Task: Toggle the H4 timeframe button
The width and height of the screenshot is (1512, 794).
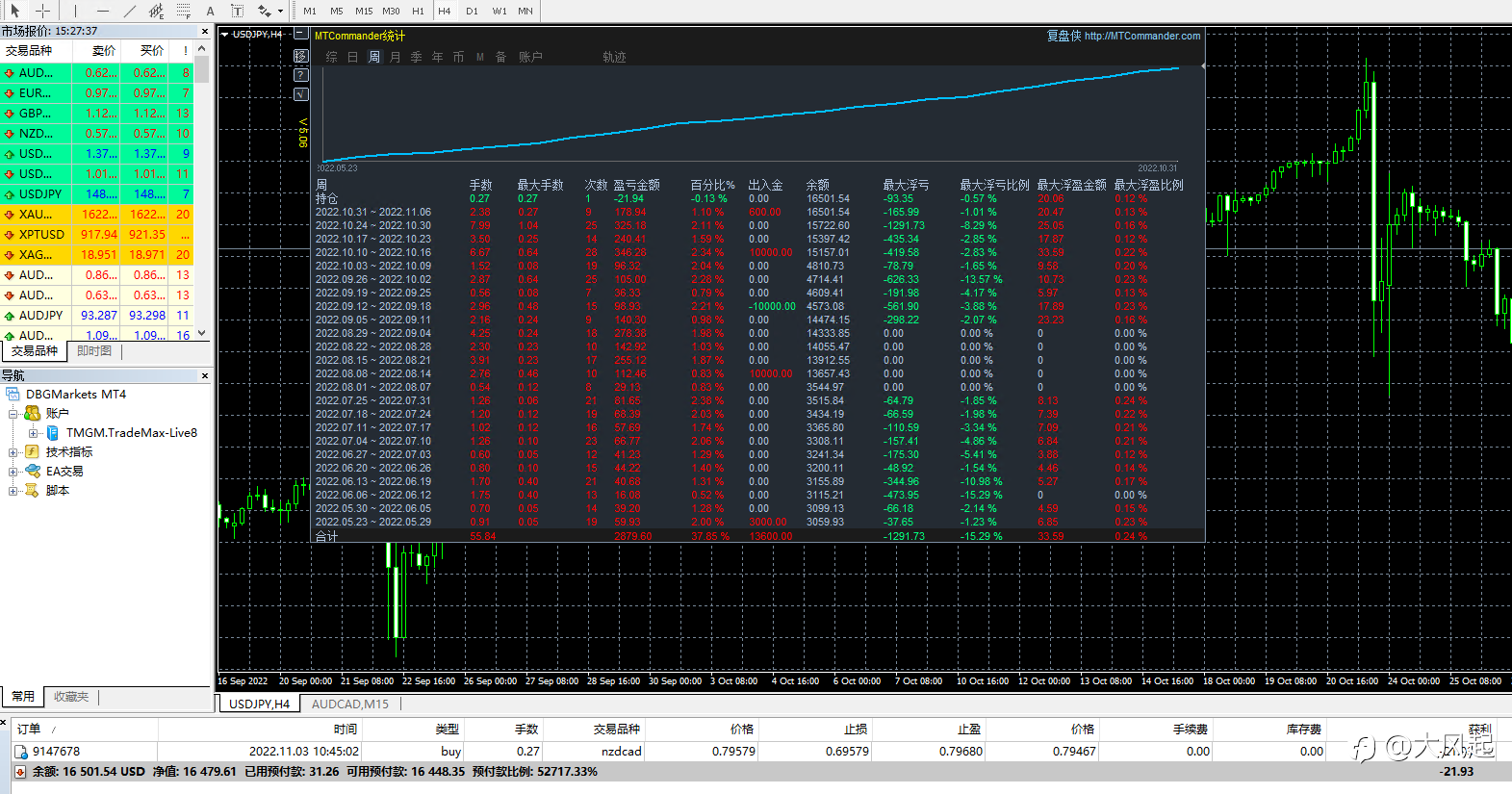Action: (445, 11)
